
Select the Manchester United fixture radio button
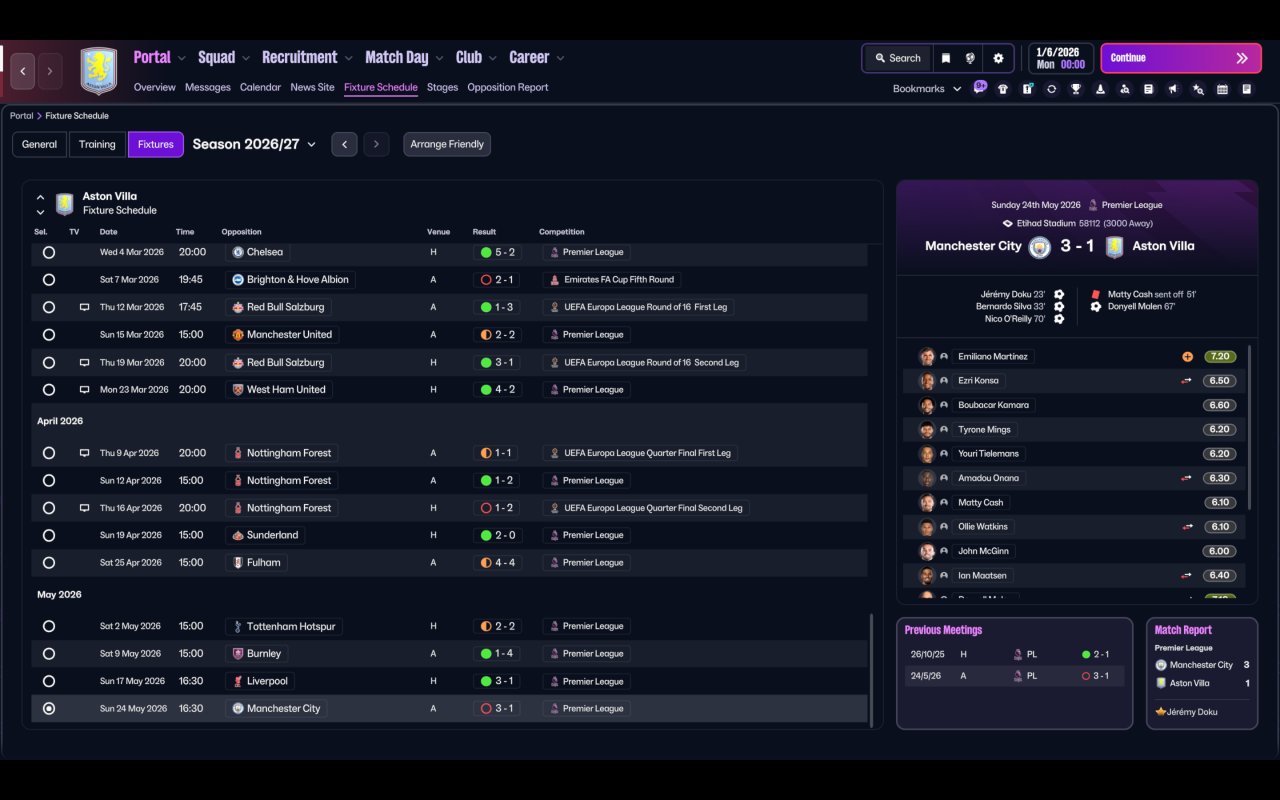coord(49,335)
